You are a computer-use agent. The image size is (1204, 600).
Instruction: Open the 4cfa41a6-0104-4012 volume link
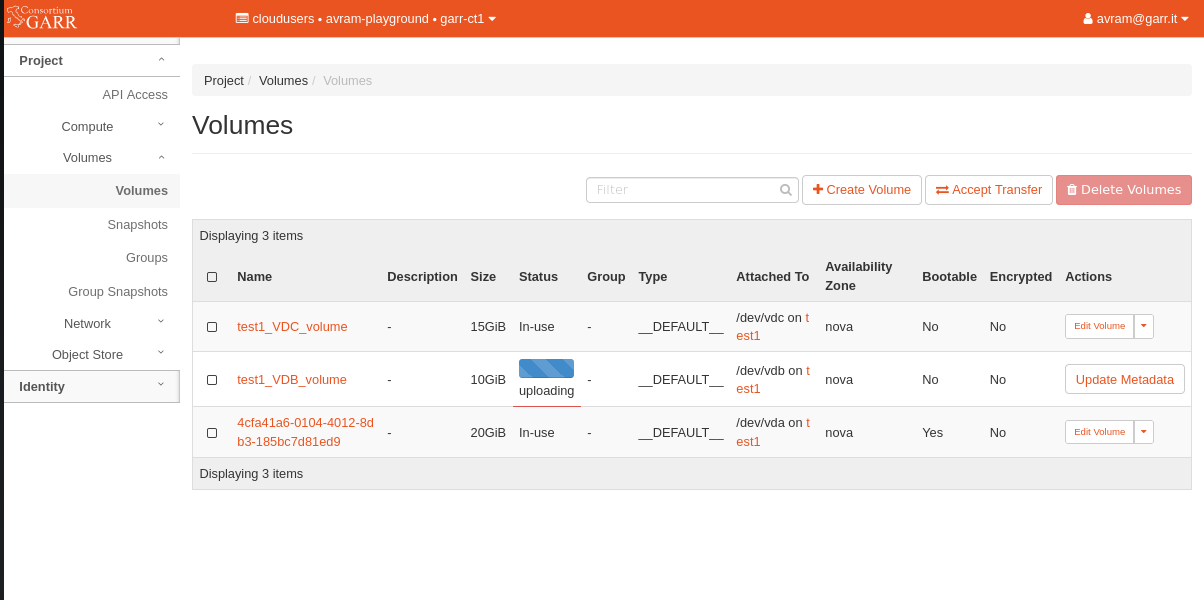(305, 432)
